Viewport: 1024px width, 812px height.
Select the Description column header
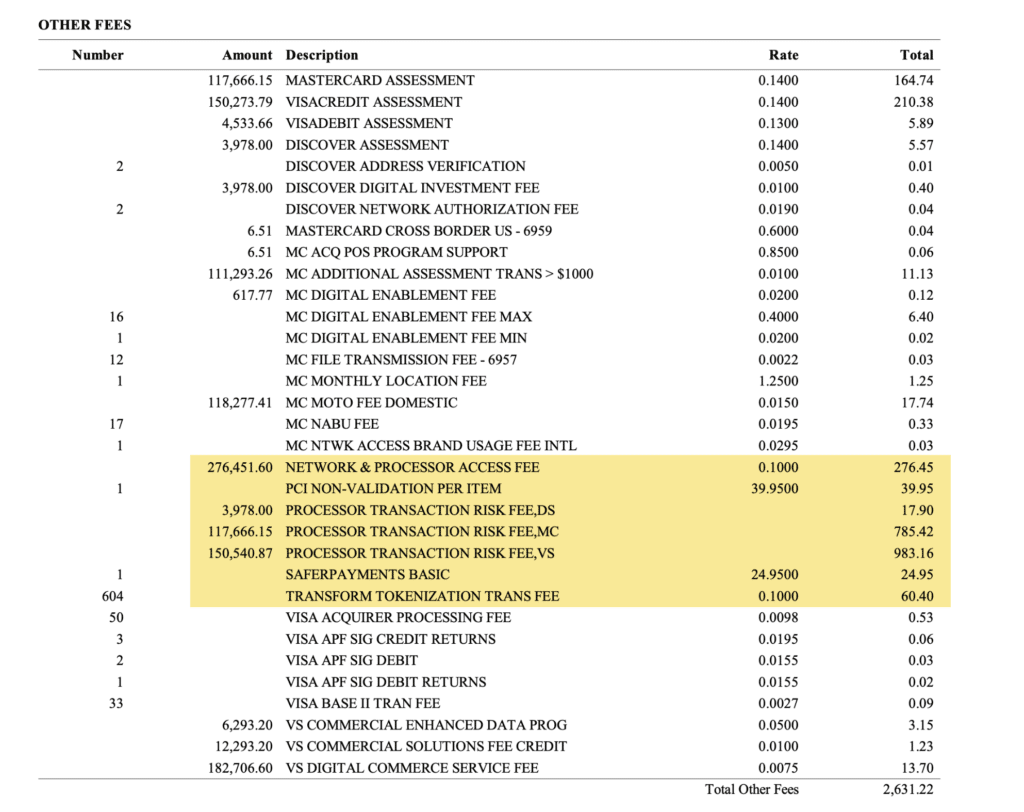click(322, 55)
